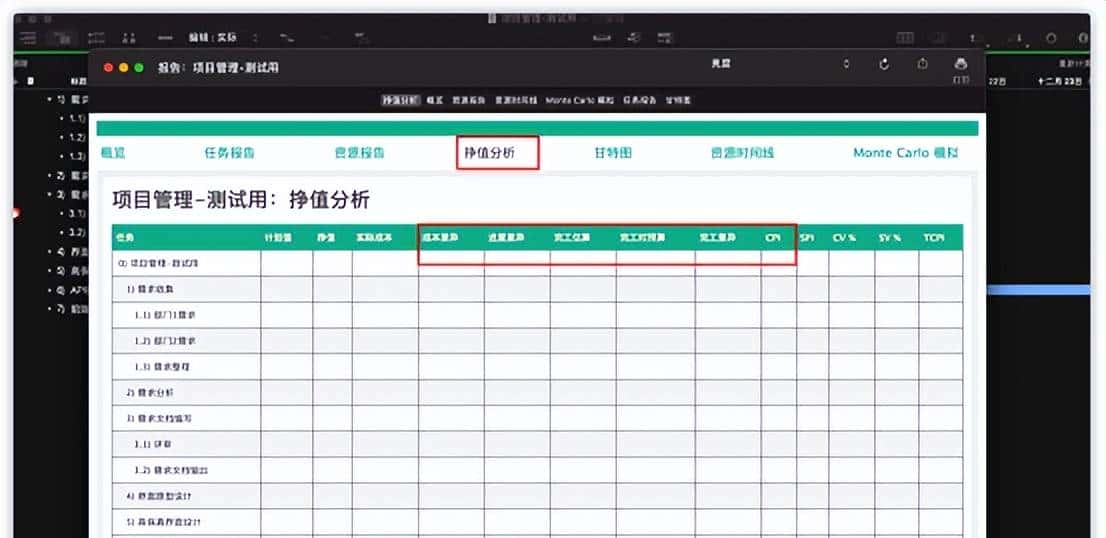Click the SPI column header
Viewport: 1106px width, 538px height.
point(813,238)
